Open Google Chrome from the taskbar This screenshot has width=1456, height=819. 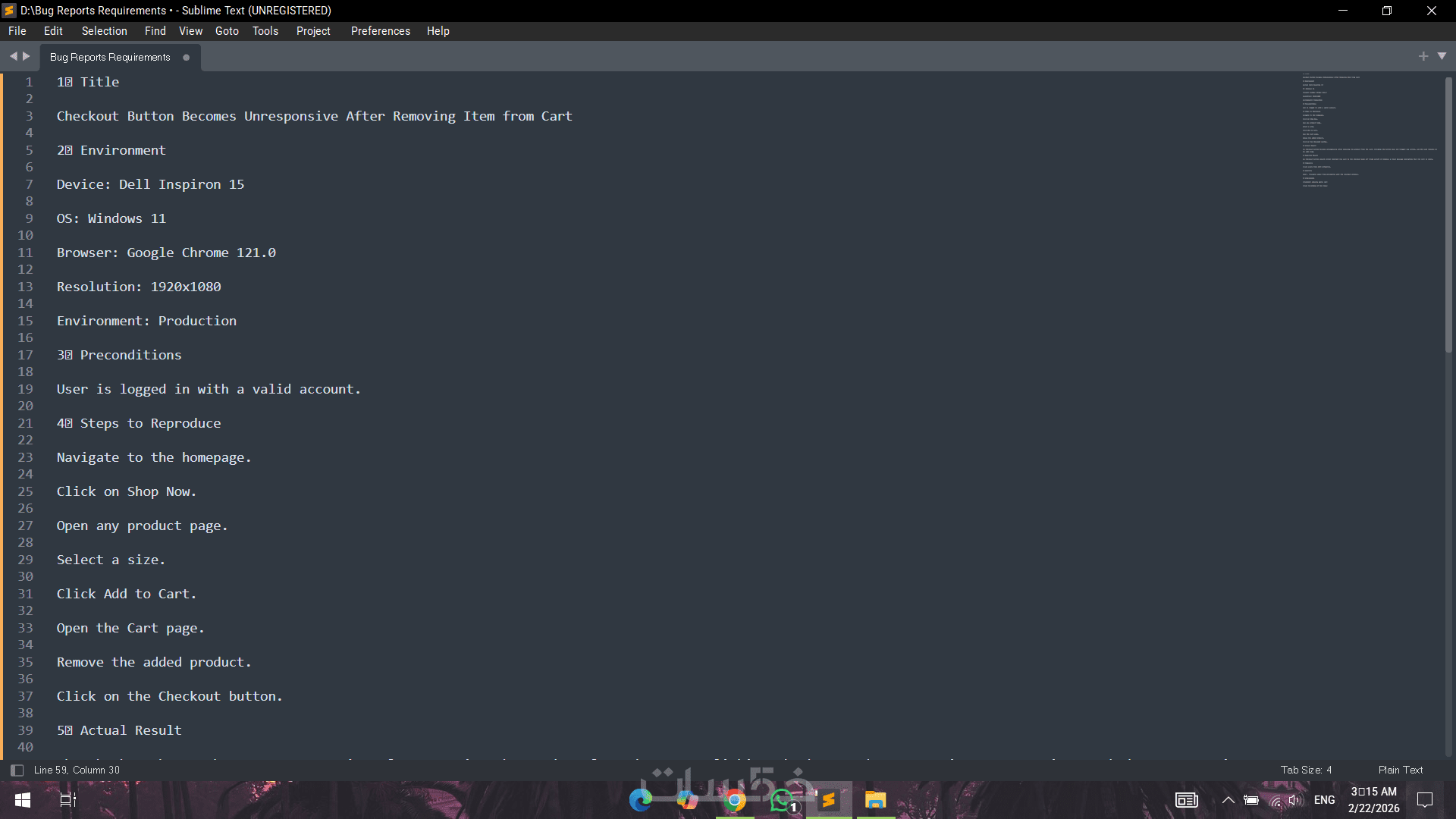click(x=734, y=800)
